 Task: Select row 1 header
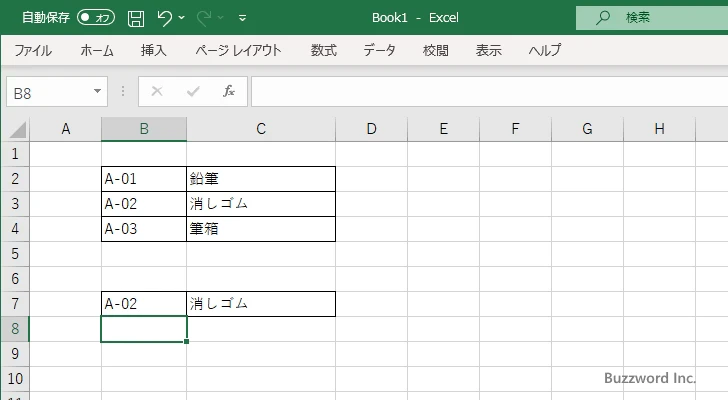pyautogui.click(x=15, y=154)
